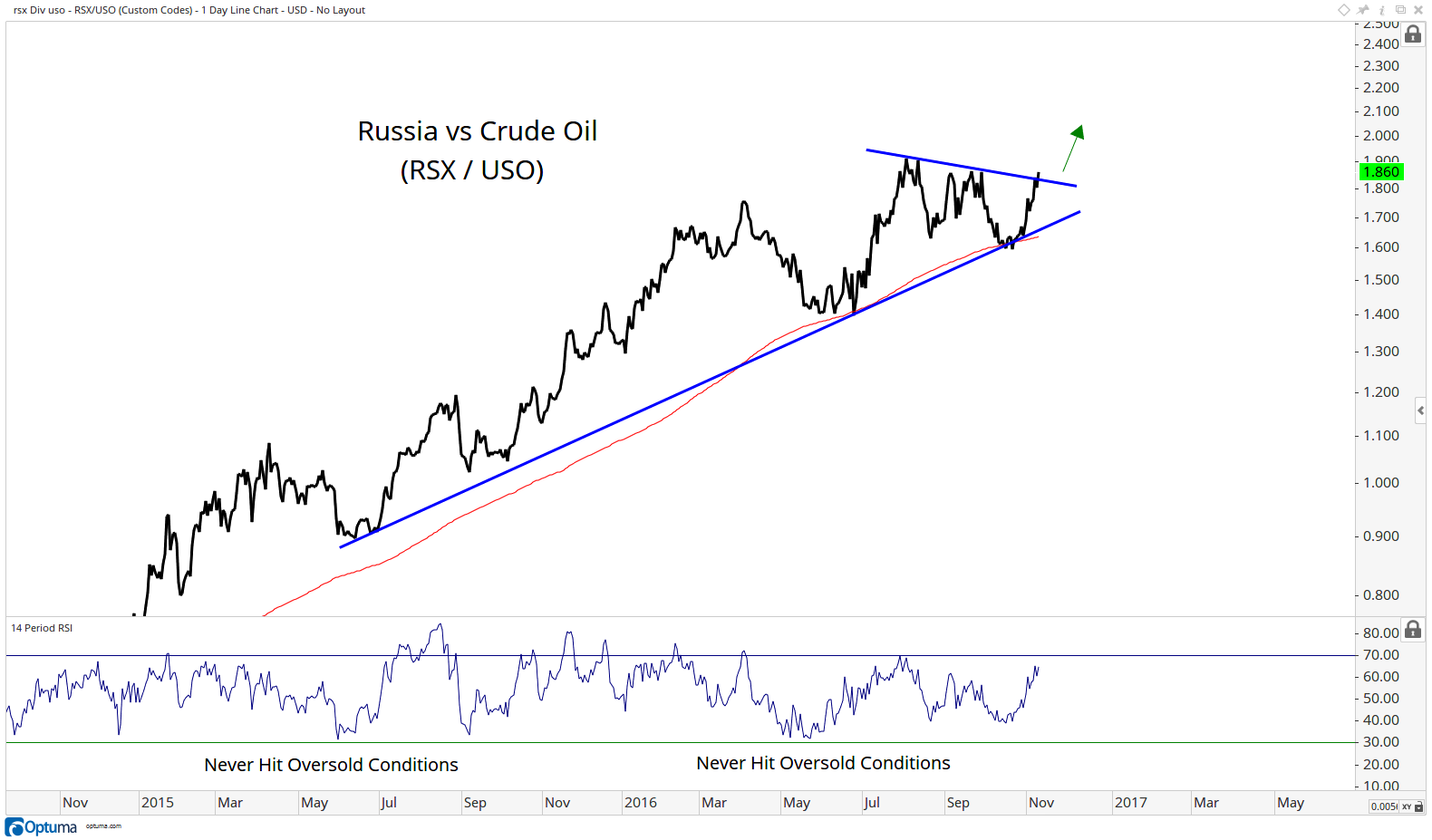Screen dimensions: 1432x840
Task: Click the 0.005 scale value field
Action: (x=1384, y=806)
